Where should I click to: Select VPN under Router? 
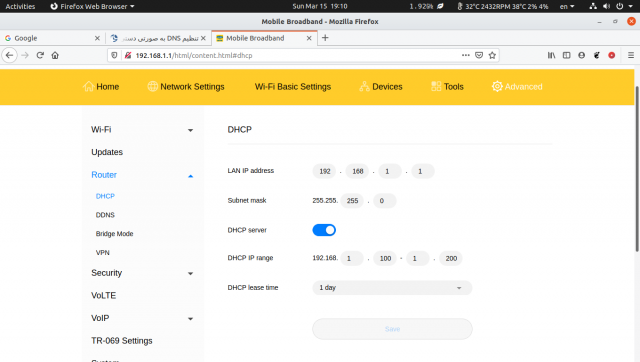click(103, 253)
